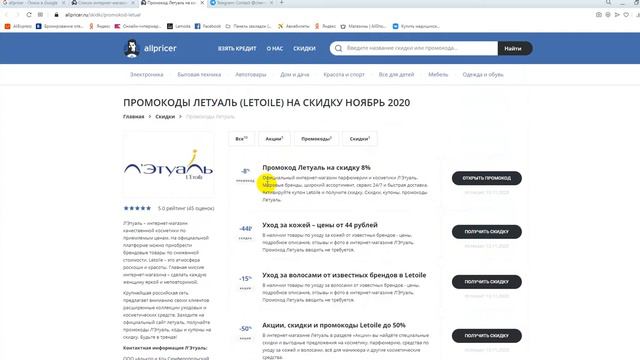Click ПОЛУЧИТЬ СКИДКУ for Уход за волосами
640x360 pixels.
pos(487,282)
